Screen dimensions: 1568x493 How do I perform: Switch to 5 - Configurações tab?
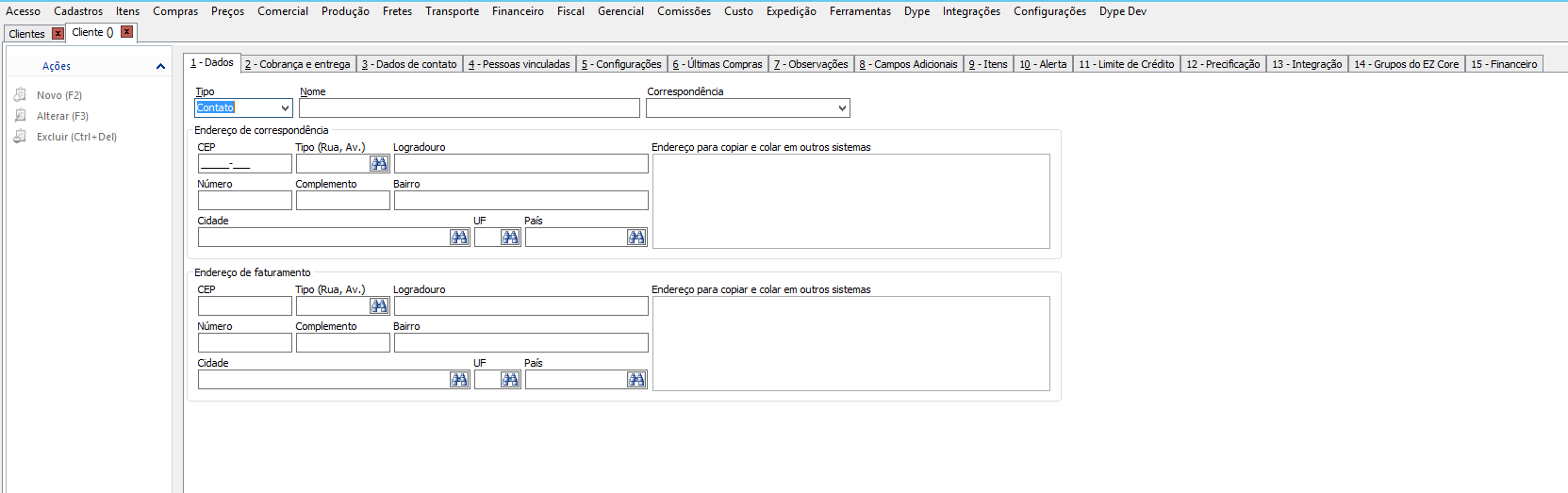[620, 64]
